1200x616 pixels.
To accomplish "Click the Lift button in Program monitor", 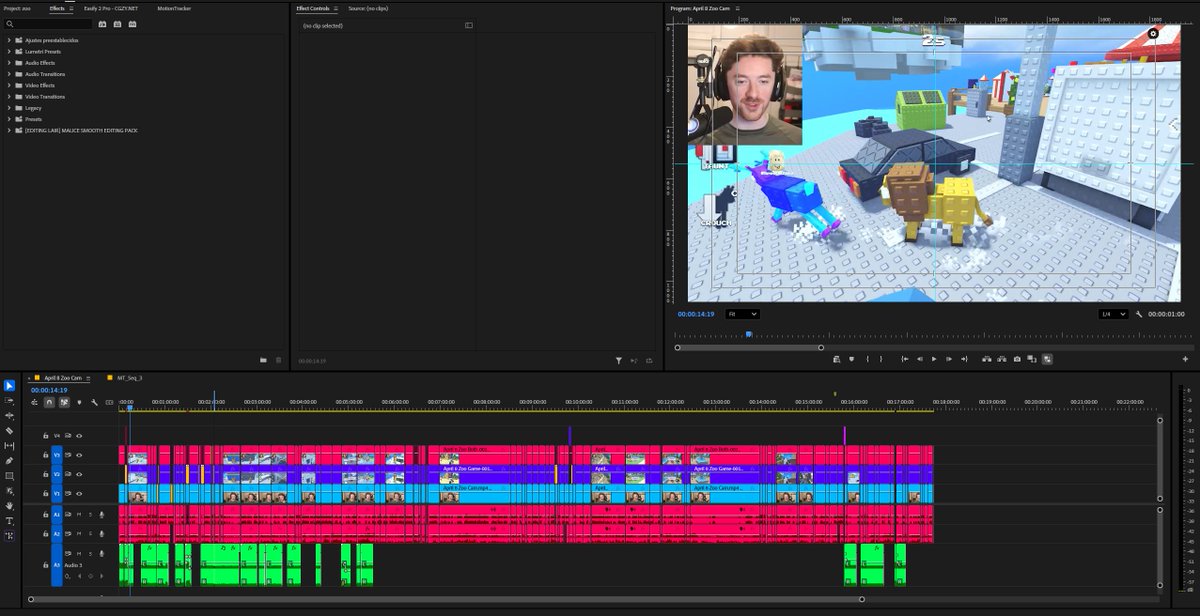I will [x=986, y=358].
